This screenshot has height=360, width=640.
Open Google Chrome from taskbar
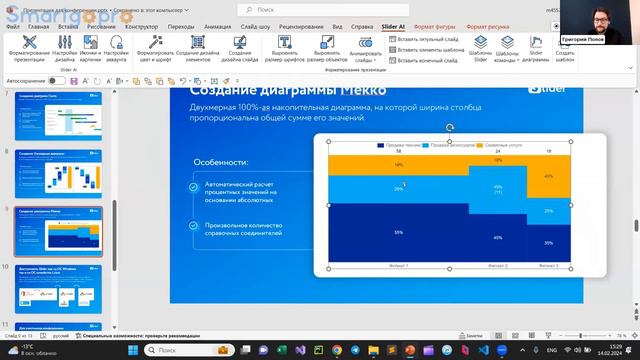click(337, 350)
